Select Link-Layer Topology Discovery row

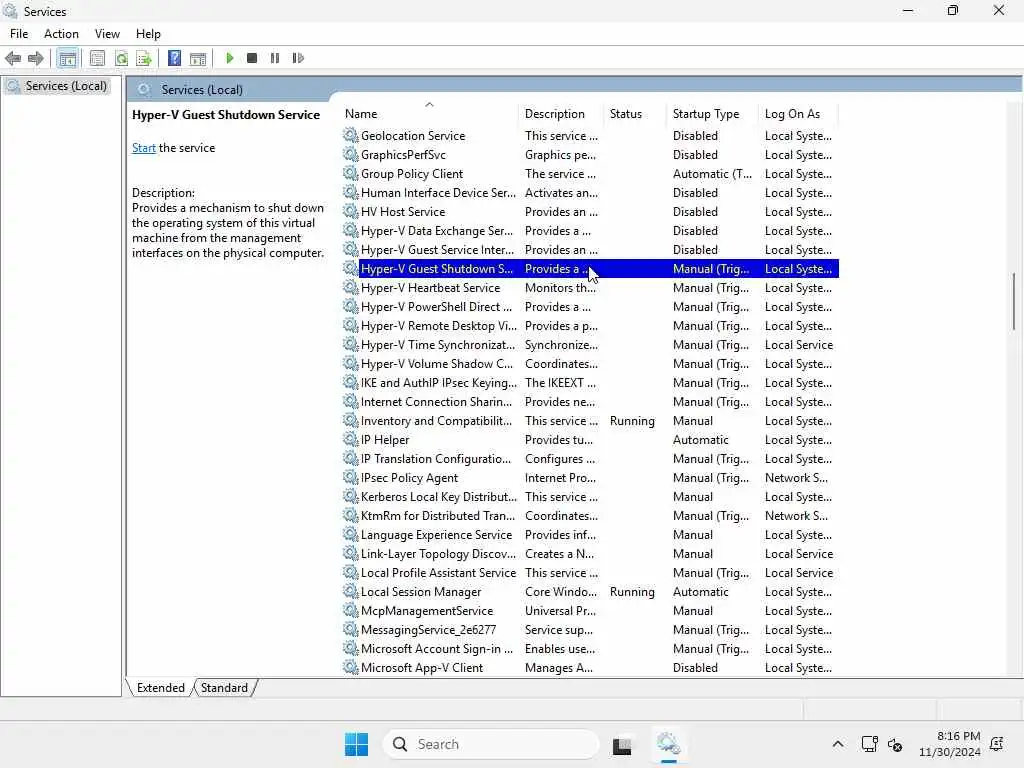point(590,553)
